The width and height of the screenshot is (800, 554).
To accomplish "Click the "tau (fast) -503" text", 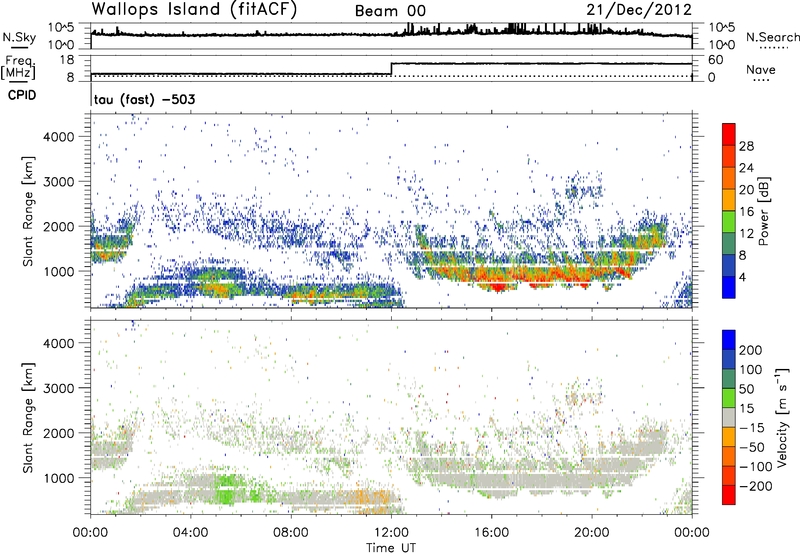I will [144, 99].
